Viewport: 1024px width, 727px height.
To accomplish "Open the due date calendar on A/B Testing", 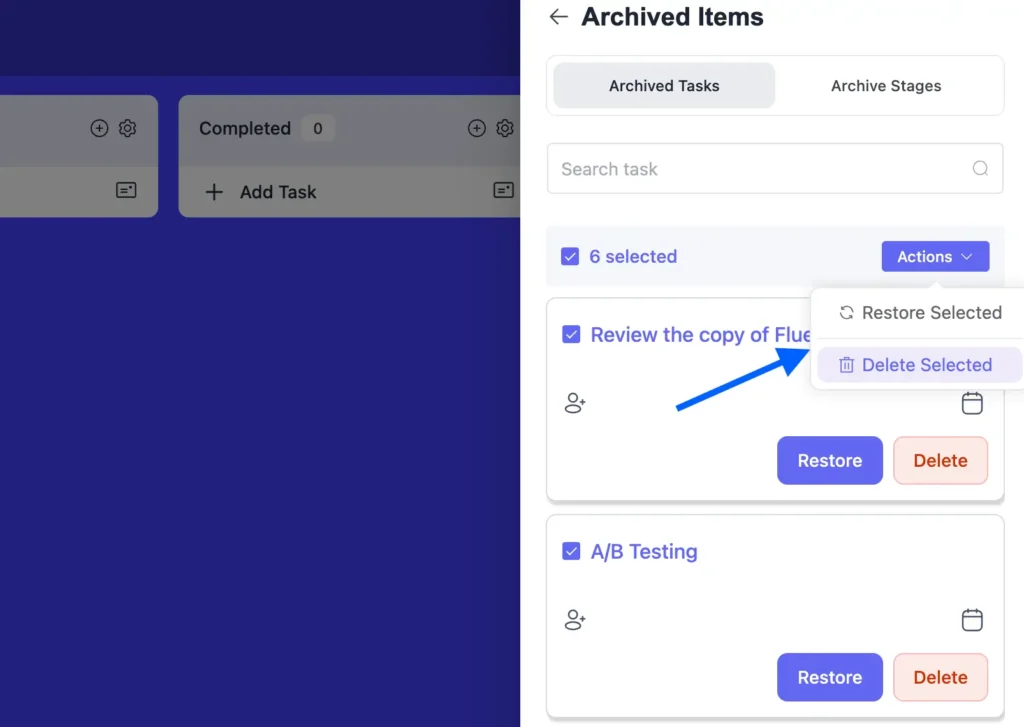I will click(x=972, y=620).
